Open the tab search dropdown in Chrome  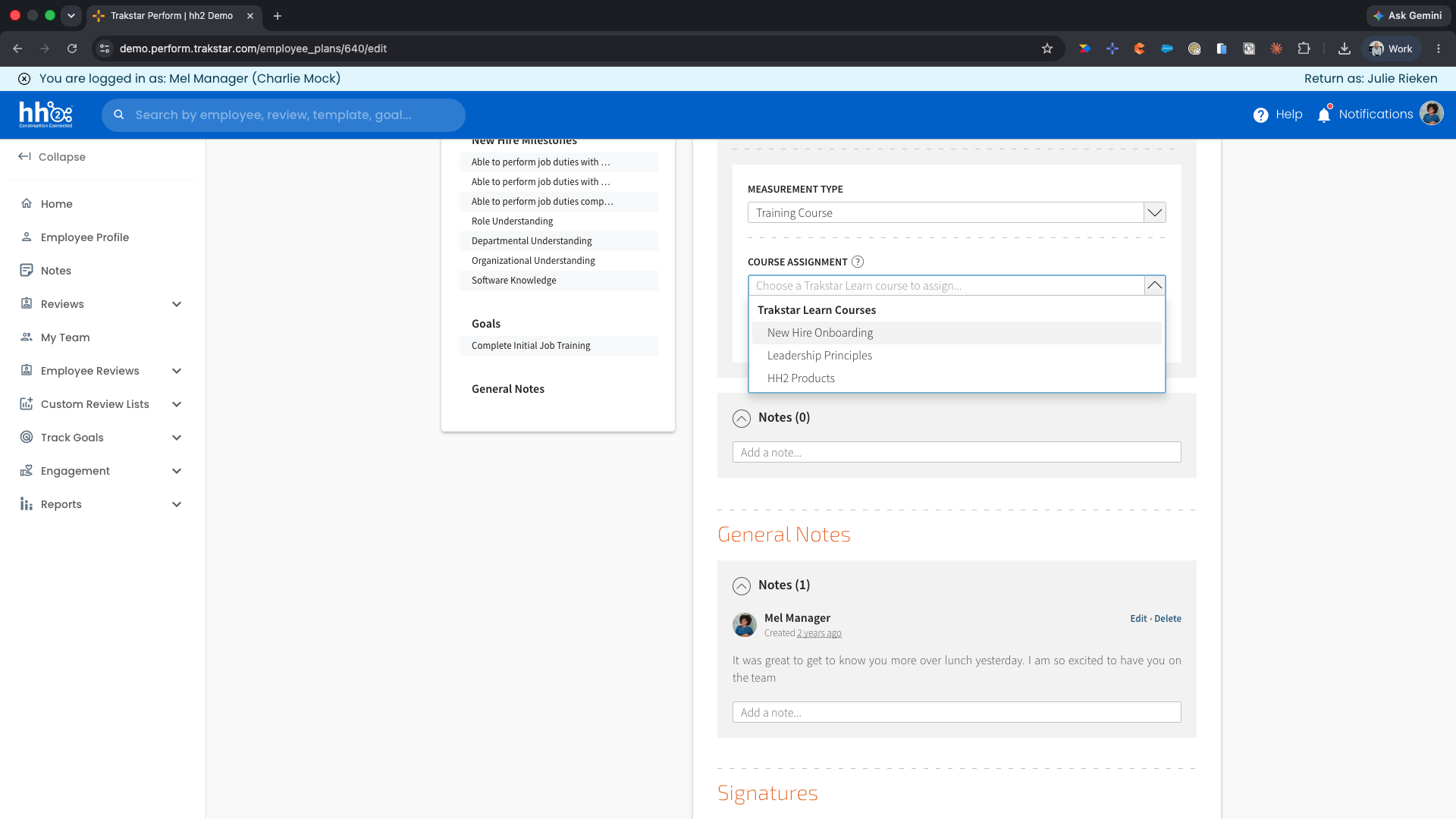71,15
